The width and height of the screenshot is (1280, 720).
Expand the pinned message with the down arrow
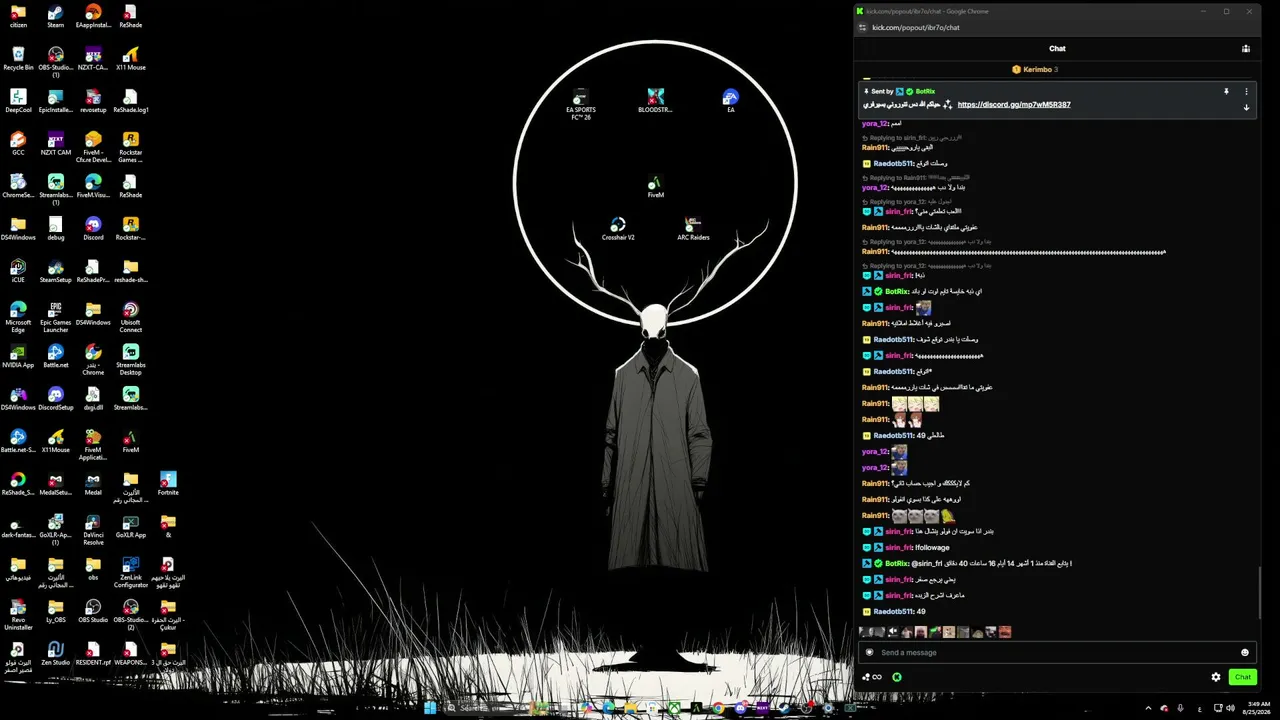click(1246, 107)
